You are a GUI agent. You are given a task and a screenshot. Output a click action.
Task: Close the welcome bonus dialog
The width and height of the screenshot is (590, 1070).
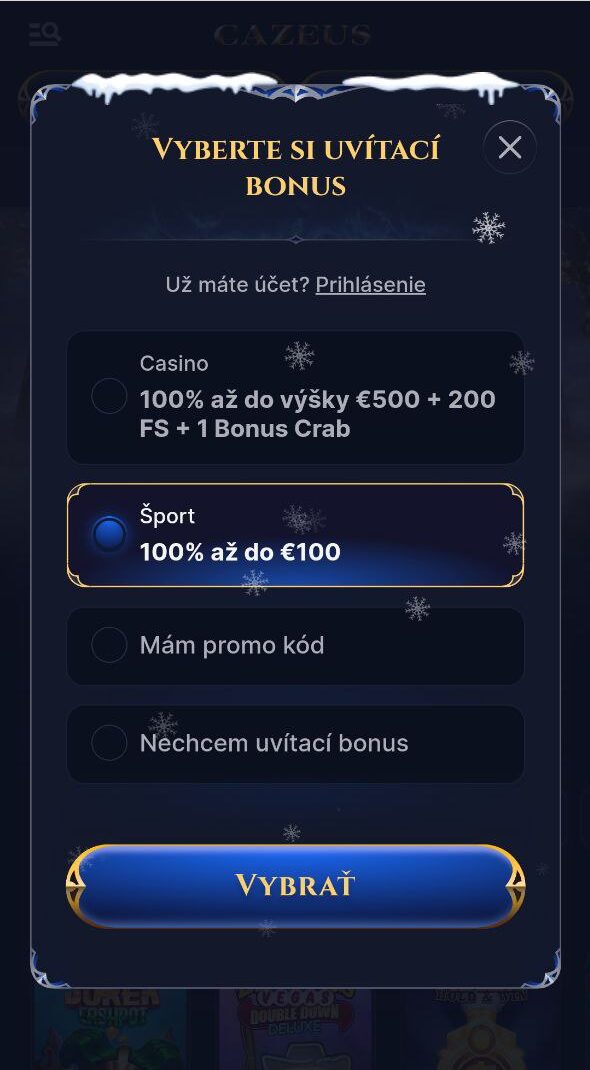pos(510,147)
